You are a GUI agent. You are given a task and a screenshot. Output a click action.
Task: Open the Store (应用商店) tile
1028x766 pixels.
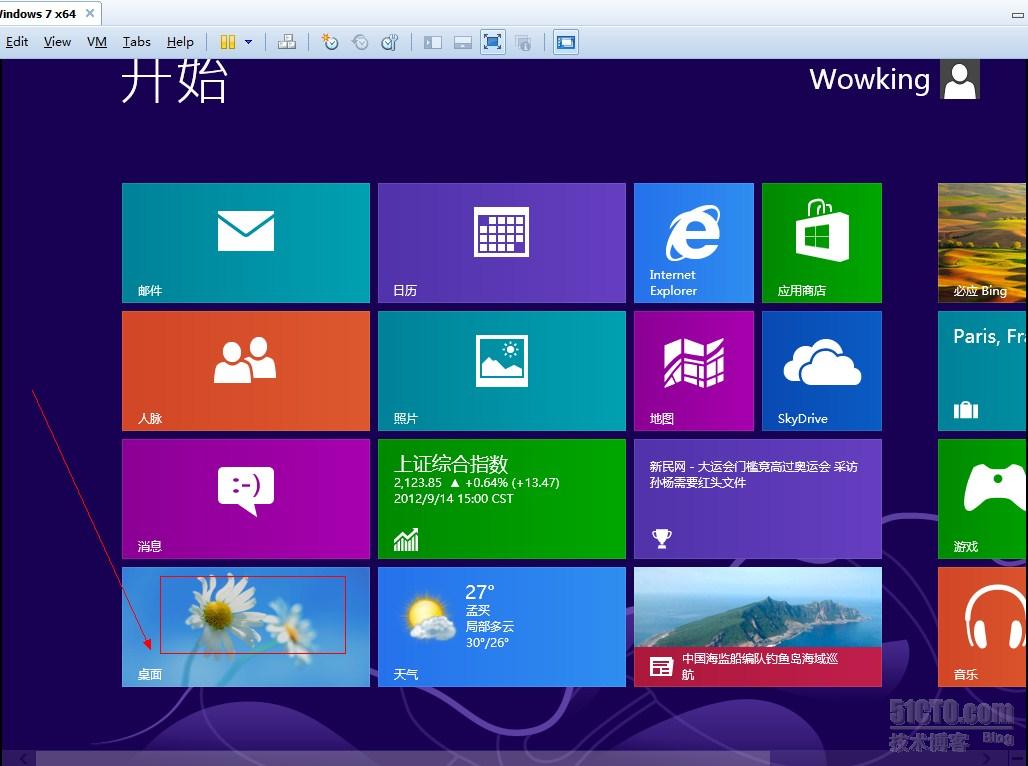click(x=821, y=243)
